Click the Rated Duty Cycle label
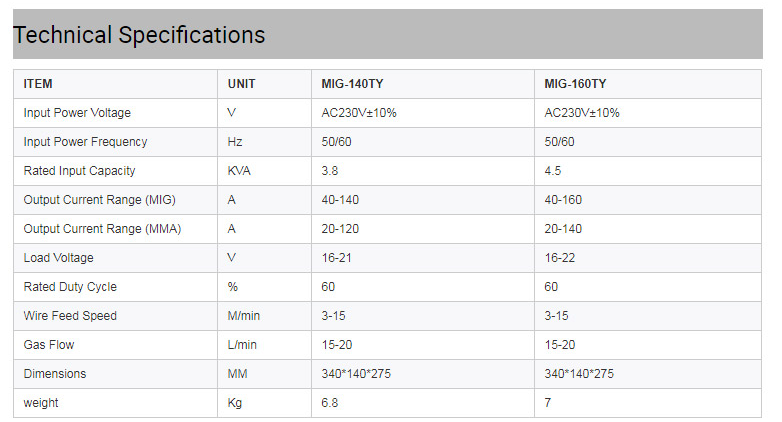 coord(70,287)
